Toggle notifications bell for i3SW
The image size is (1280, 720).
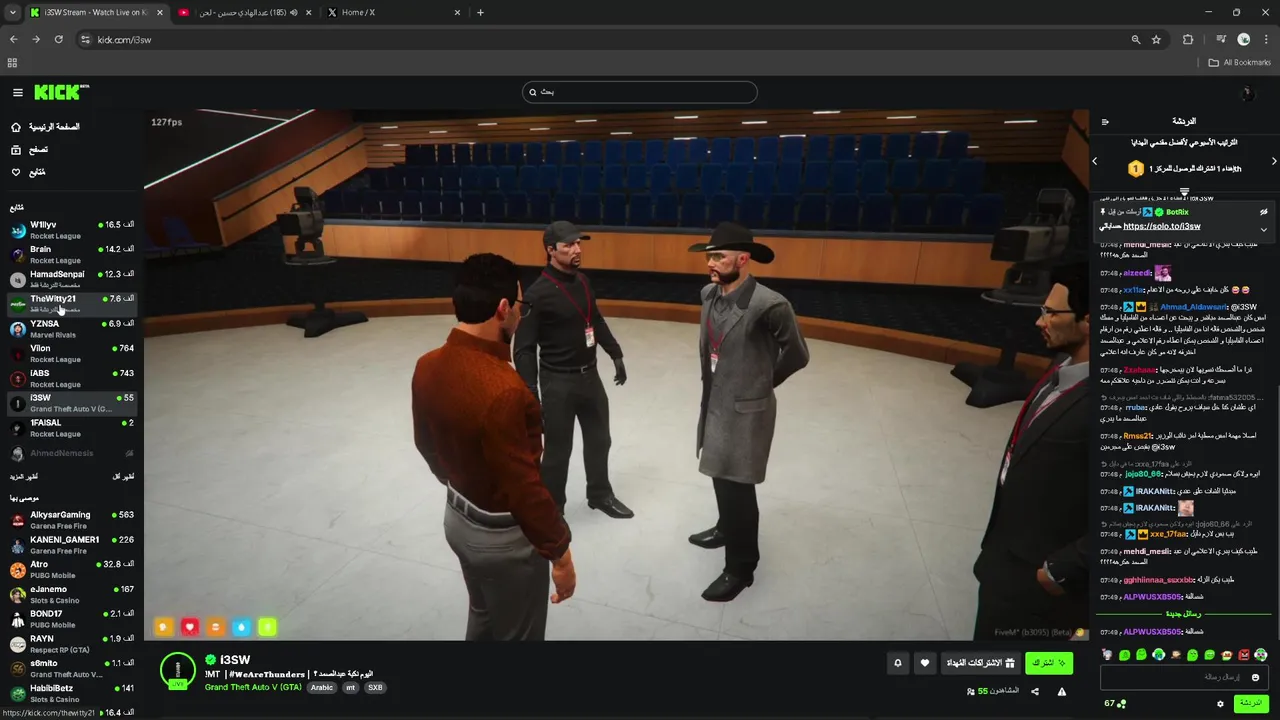click(897, 663)
